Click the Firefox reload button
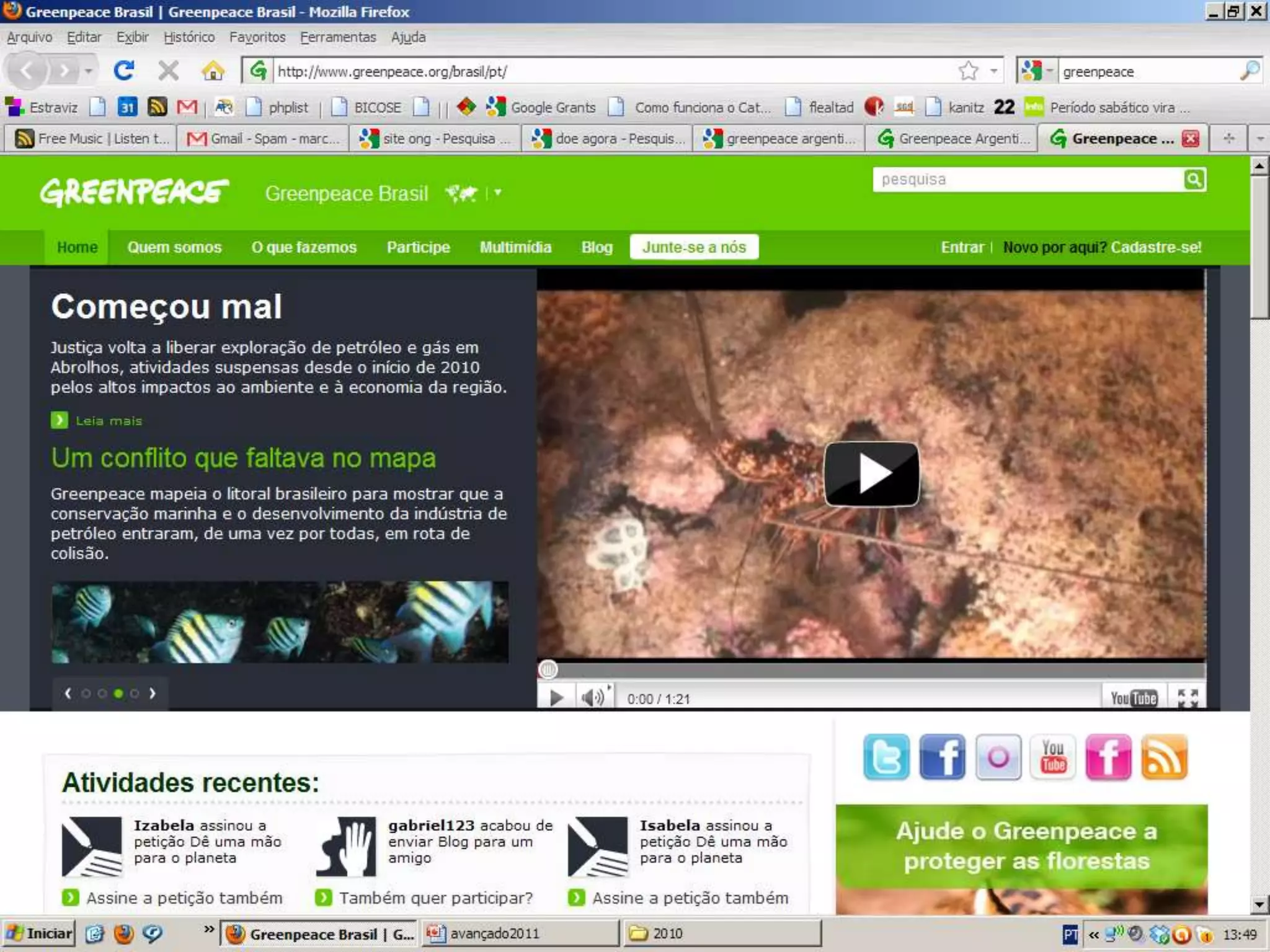Image resolution: width=1270 pixels, height=952 pixels. tap(124, 71)
